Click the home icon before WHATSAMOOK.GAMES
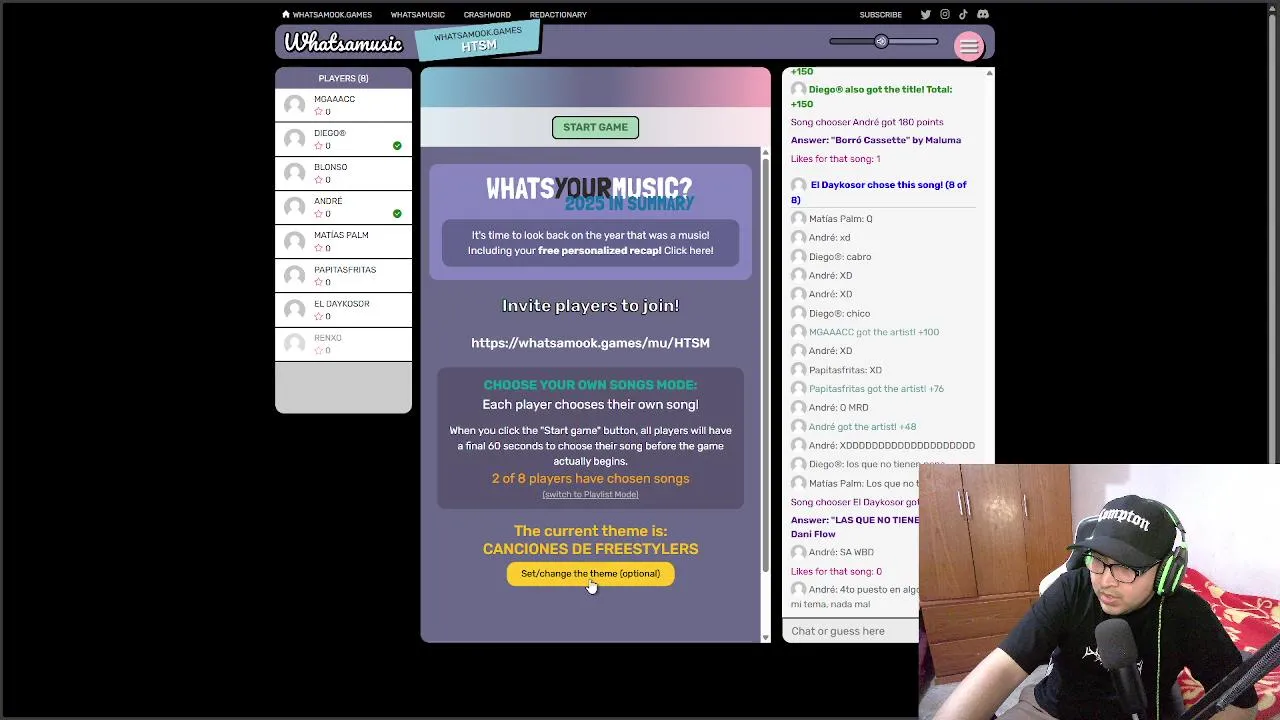The width and height of the screenshot is (1280, 720). pos(286,14)
